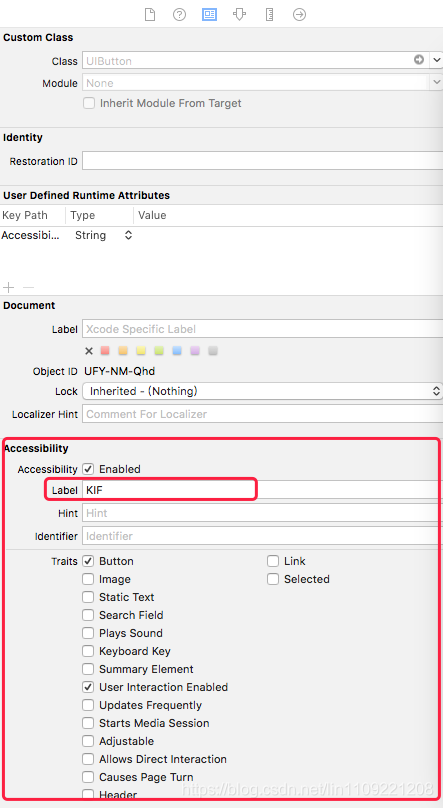Click the Module None field
This screenshot has width=443, height=808.
tap(256, 82)
